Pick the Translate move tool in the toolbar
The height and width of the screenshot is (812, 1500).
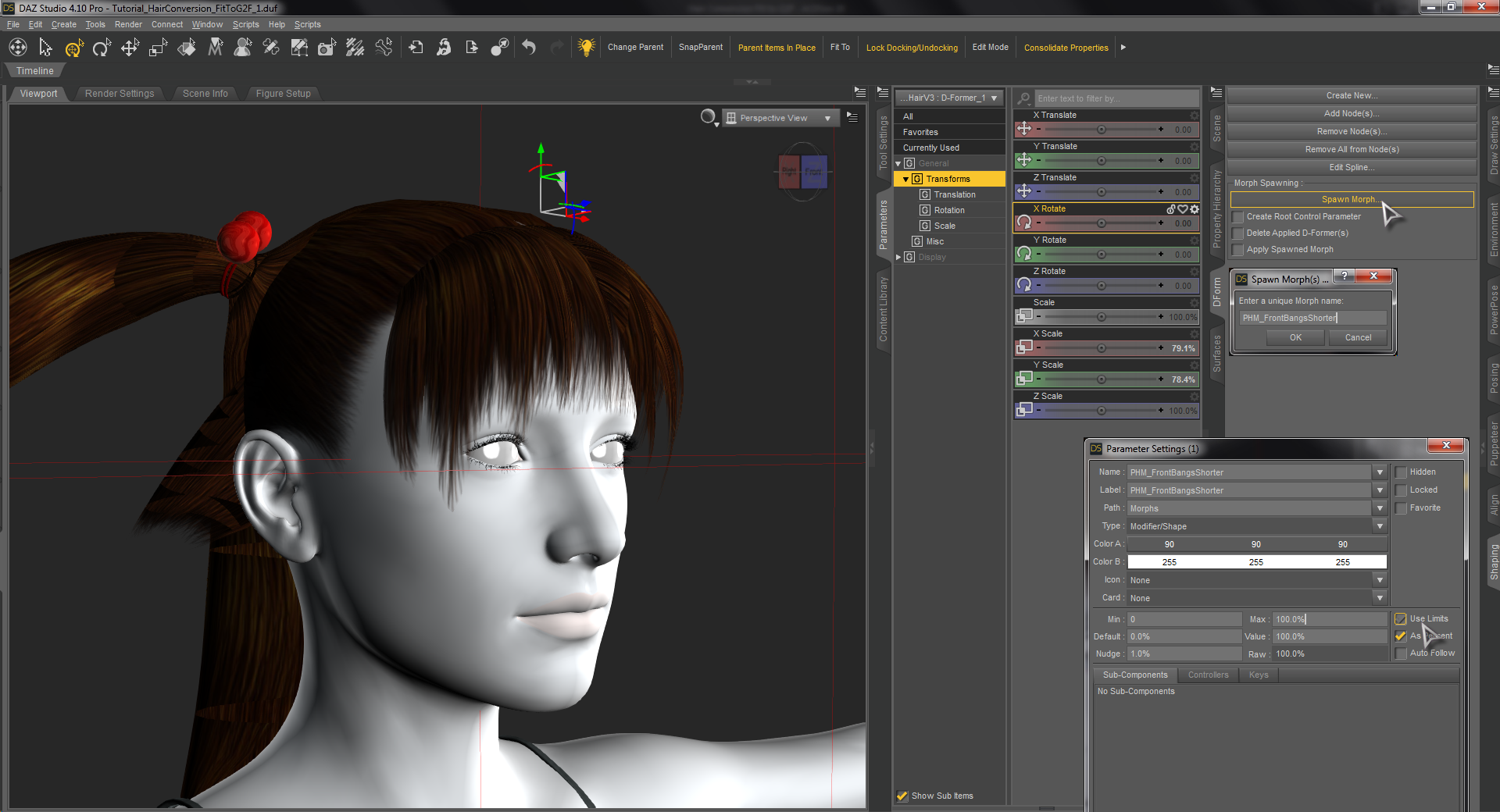pyautogui.click(x=130, y=48)
